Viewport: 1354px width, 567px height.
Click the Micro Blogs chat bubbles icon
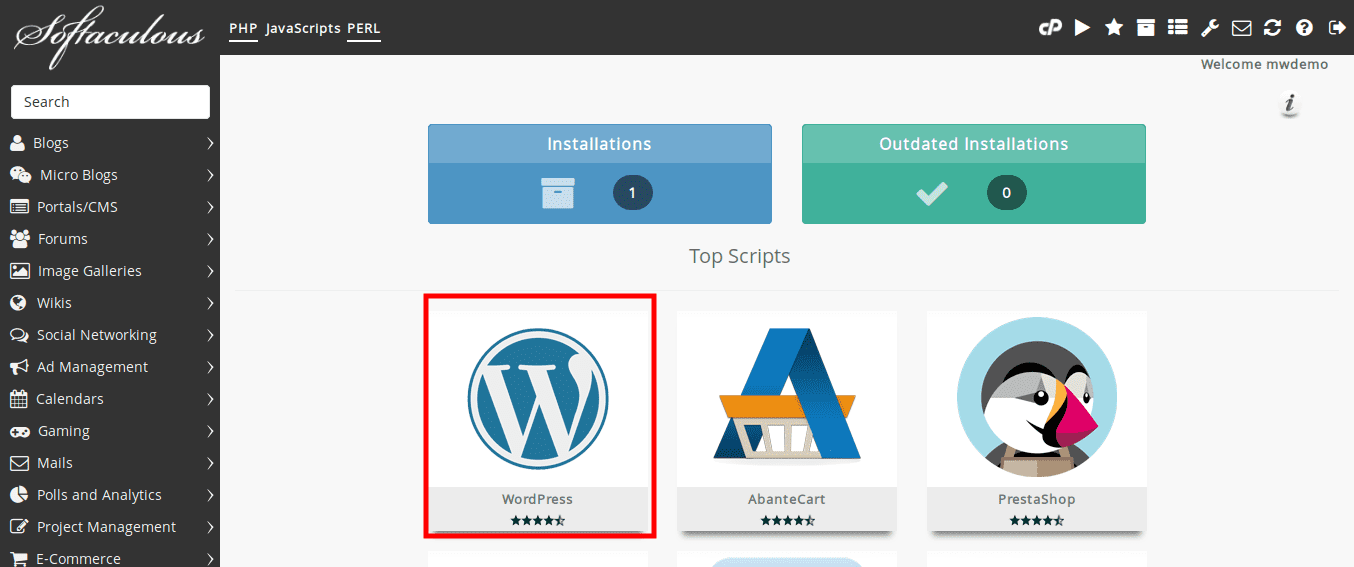click(20, 175)
